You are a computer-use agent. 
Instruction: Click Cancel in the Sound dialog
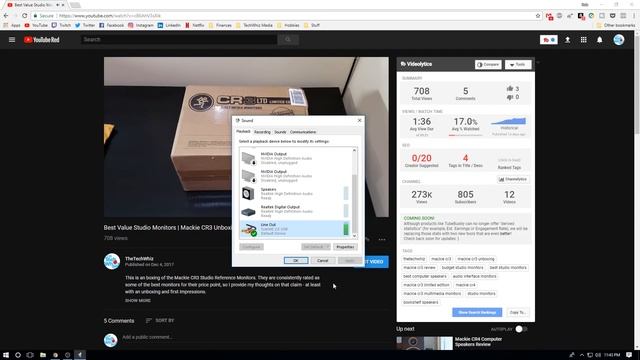pos(322,260)
